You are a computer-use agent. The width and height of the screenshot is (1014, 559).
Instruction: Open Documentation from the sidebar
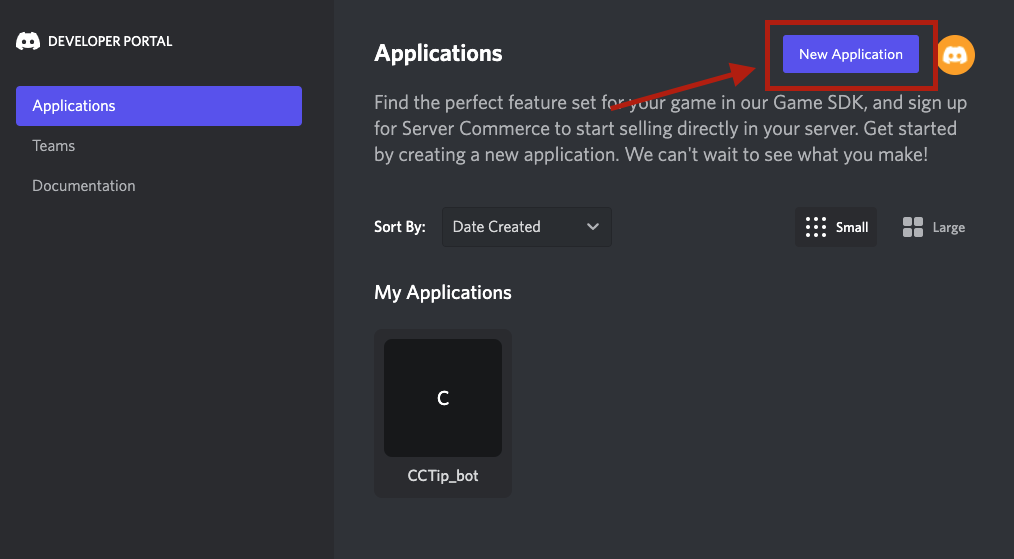pos(84,186)
